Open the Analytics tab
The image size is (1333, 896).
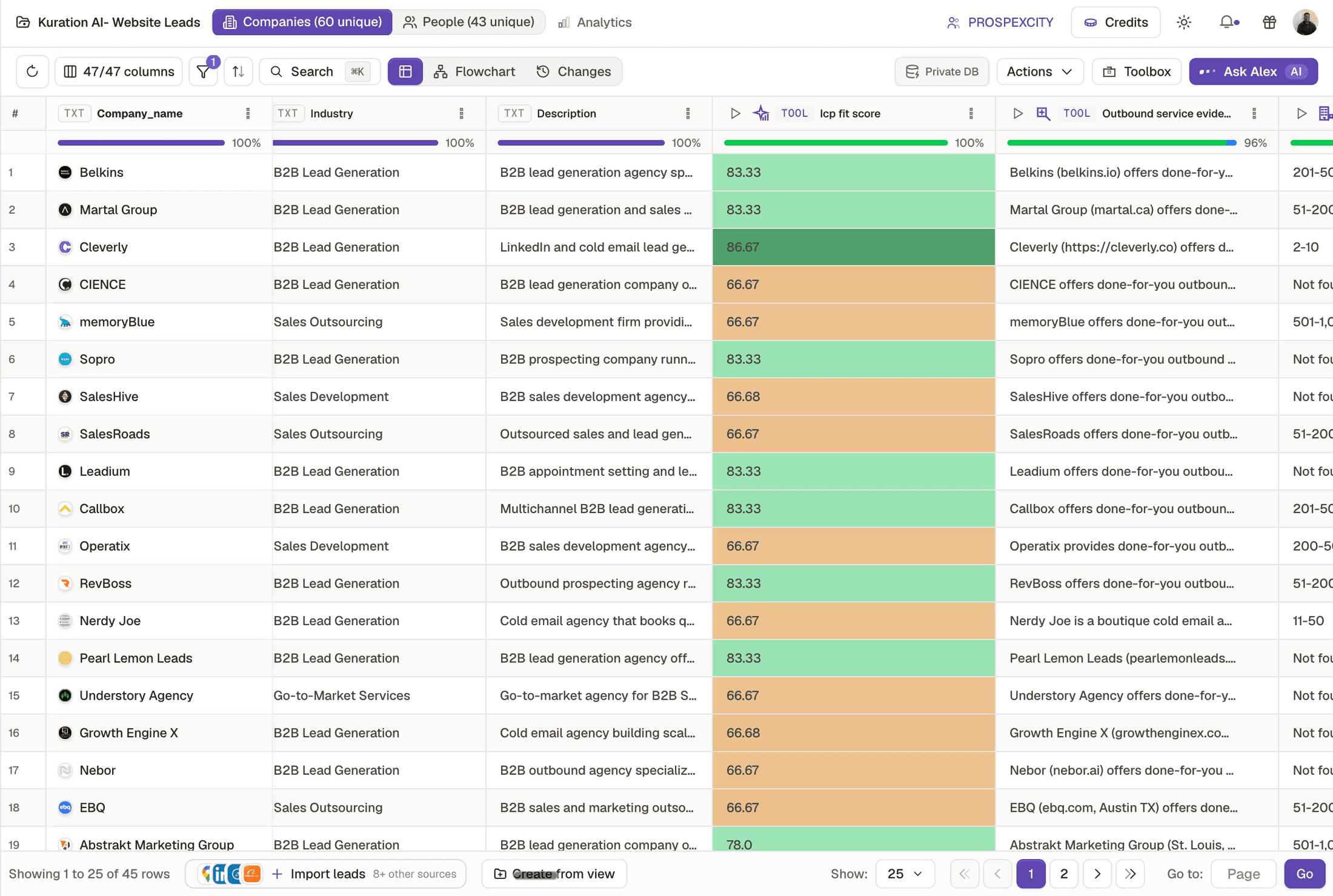[x=594, y=22]
